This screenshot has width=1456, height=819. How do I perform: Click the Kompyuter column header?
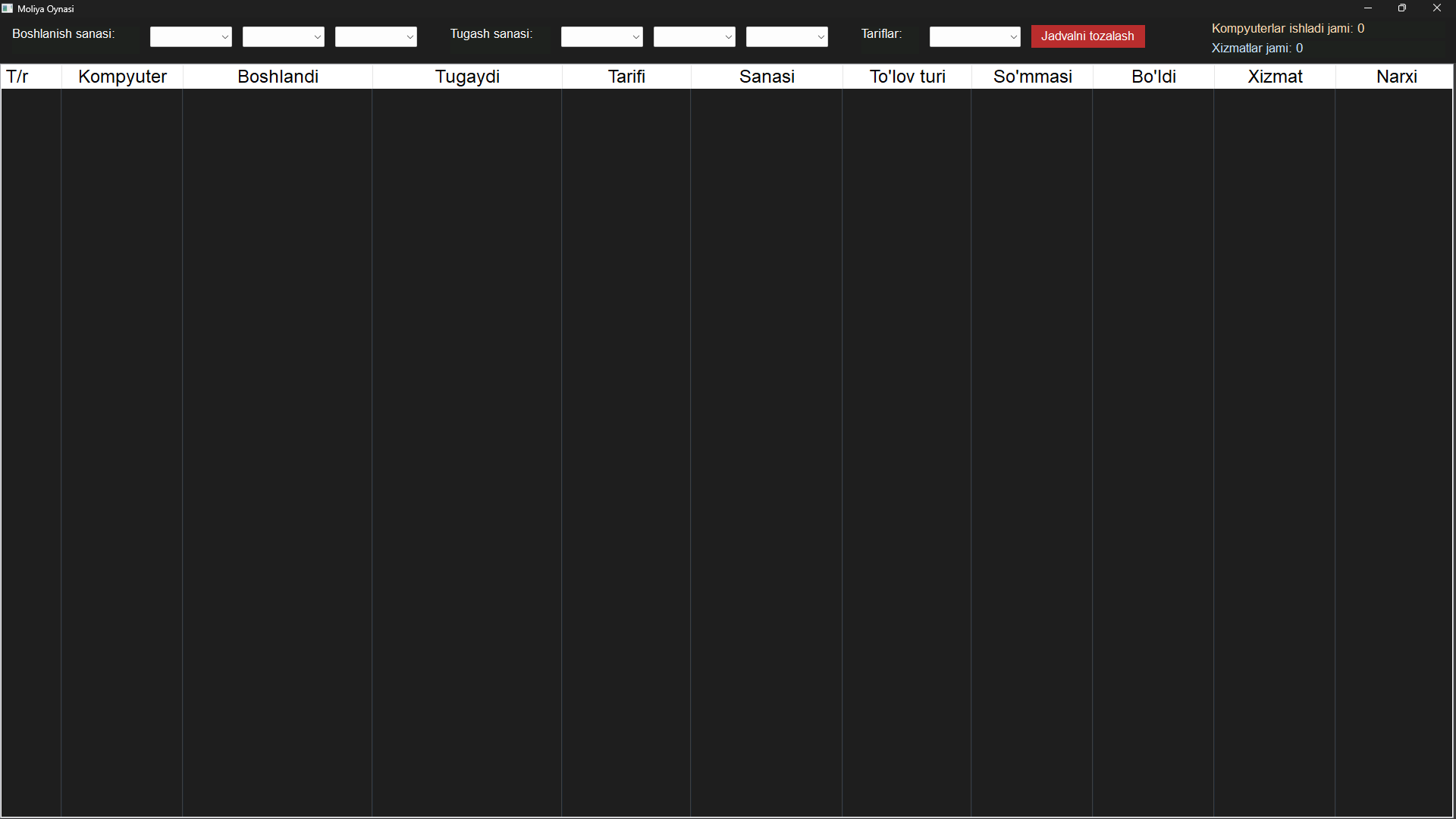click(x=122, y=77)
